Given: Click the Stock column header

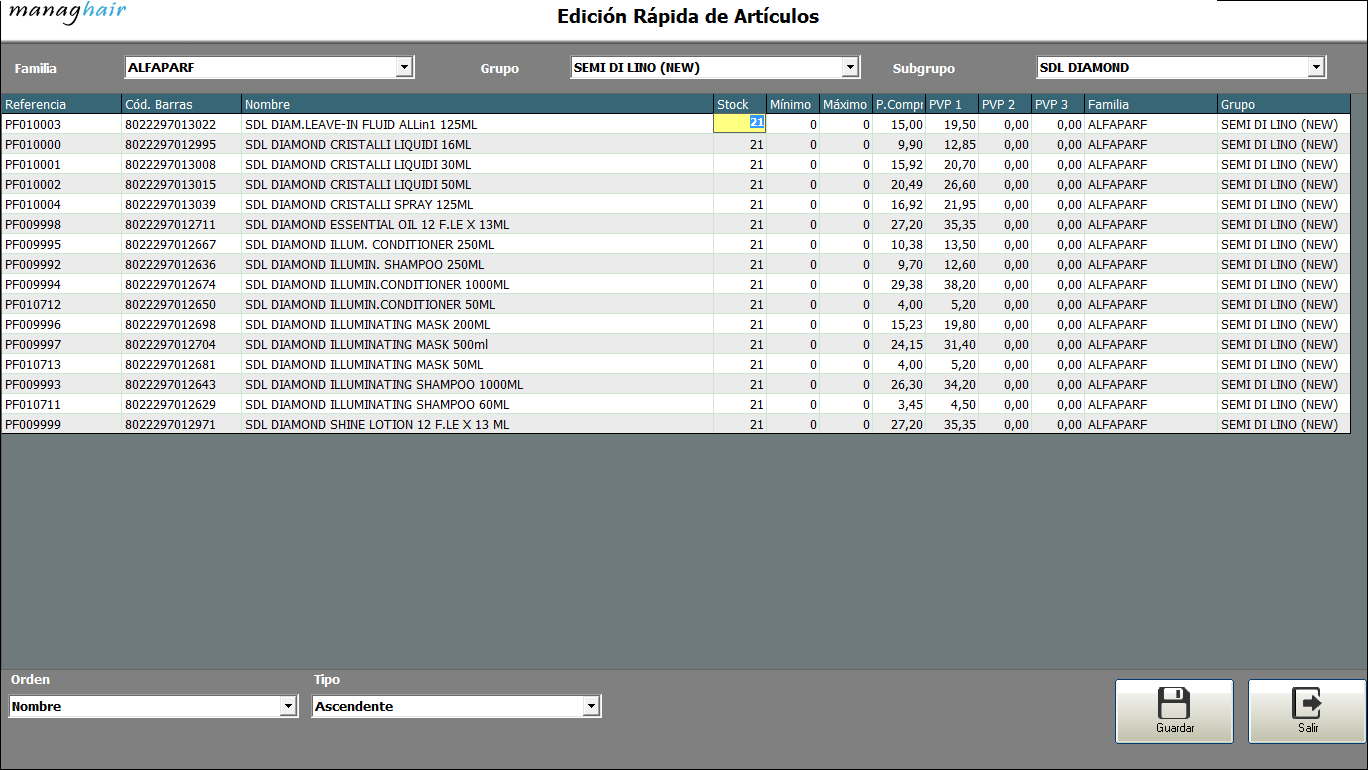Looking at the screenshot, I should (739, 104).
